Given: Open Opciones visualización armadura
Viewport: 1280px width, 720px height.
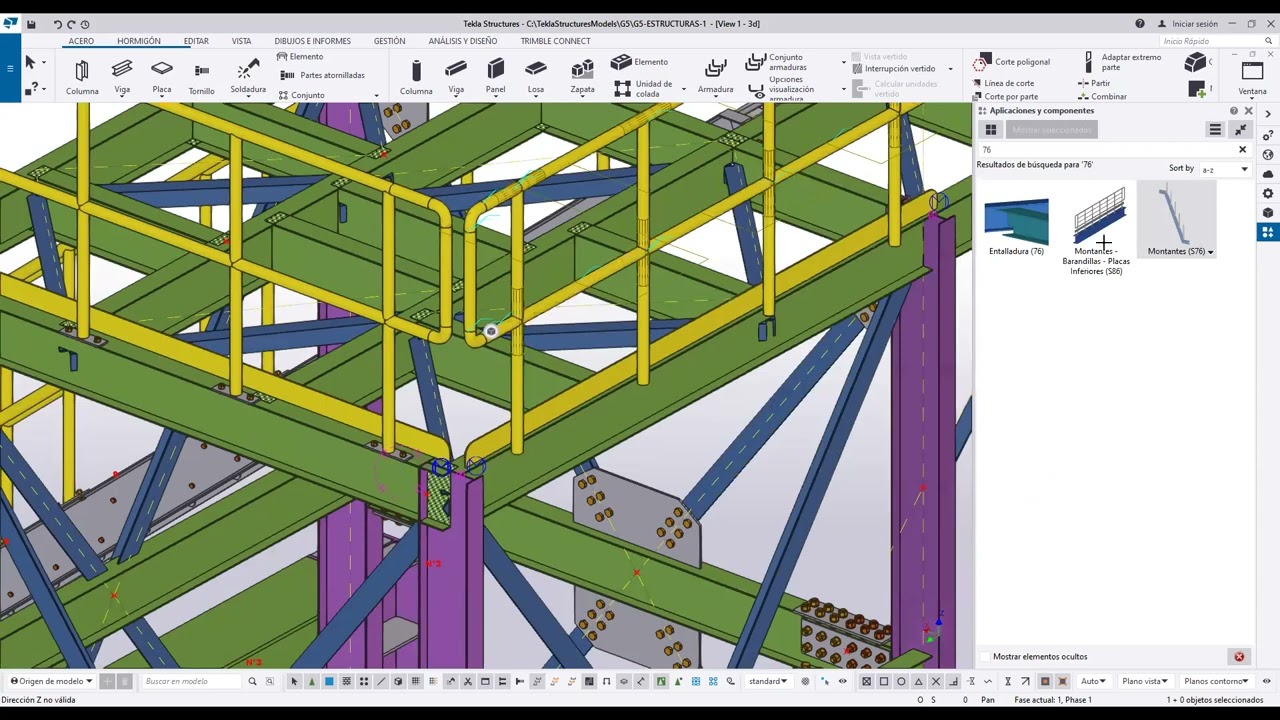Looking at the screenshot, I should click(x=775, y=89).
